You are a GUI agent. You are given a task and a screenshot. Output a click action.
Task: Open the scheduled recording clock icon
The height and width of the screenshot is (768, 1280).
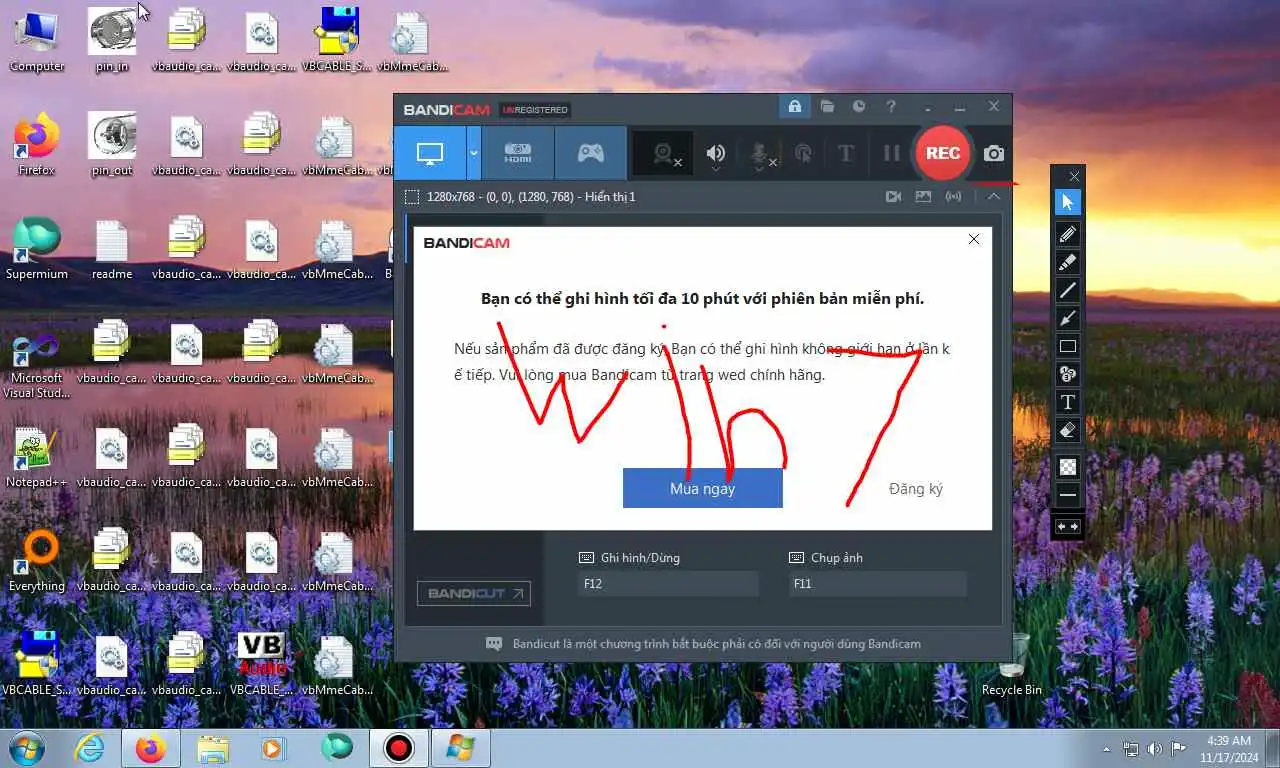pos(859,106)
